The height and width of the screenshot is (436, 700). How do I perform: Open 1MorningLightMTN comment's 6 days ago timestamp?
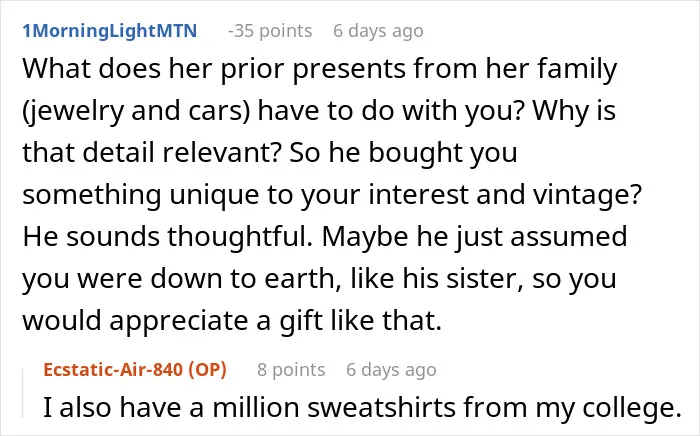[378, 31]
